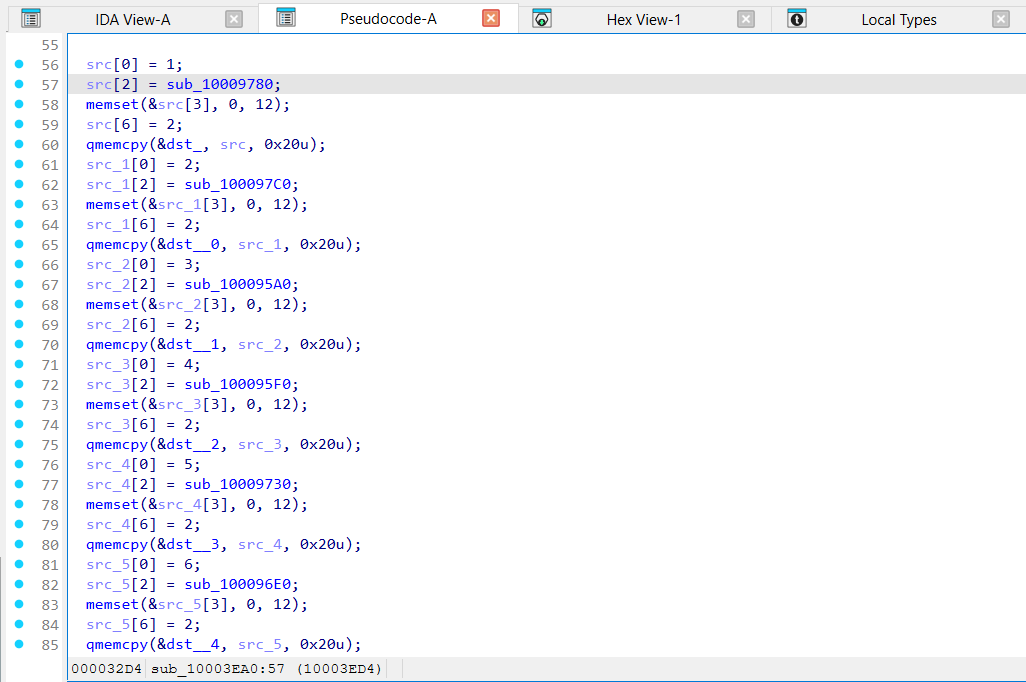Screen dimensions: 1026x682
Task: Close the Hex View-1 tab
Action: tap(745, 20)
